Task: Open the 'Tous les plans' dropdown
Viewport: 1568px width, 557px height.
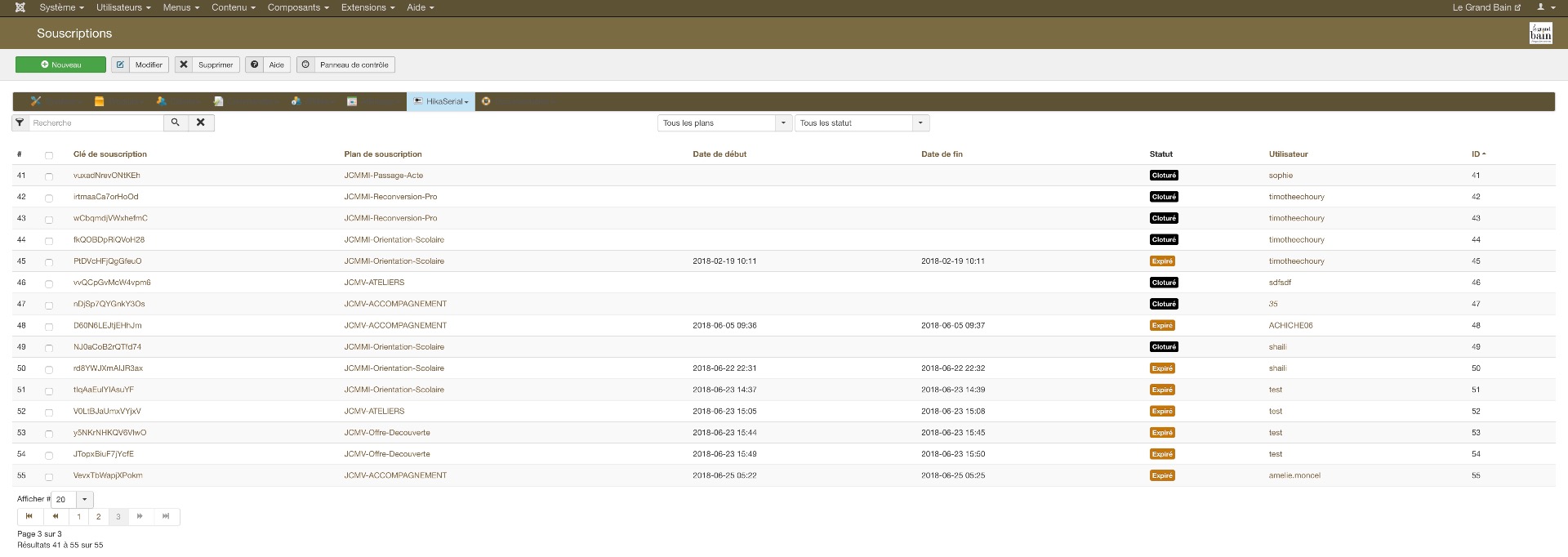Action: pyautogui.click(x=724, y=123)
